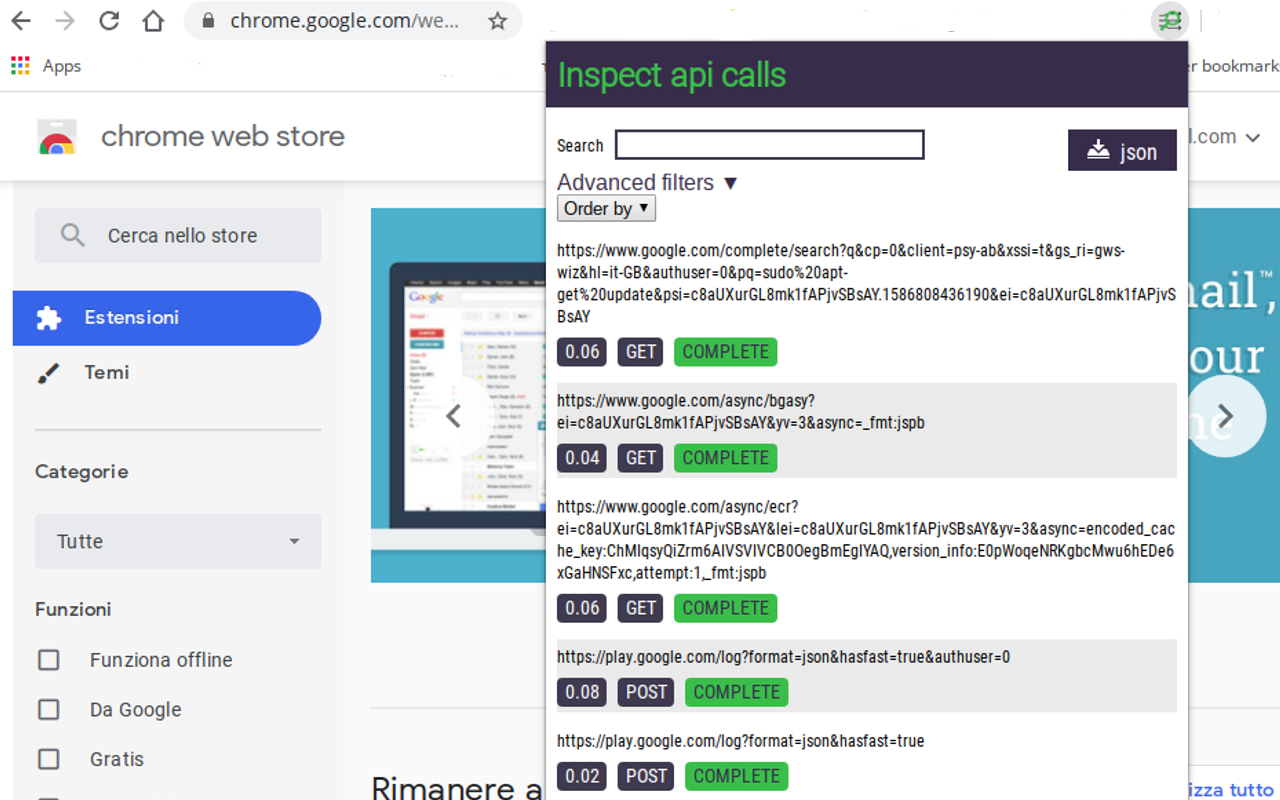Viewport: 1280px width, 800px height.
Task: Select the async/ecr request URL
Action: (866, 540)
